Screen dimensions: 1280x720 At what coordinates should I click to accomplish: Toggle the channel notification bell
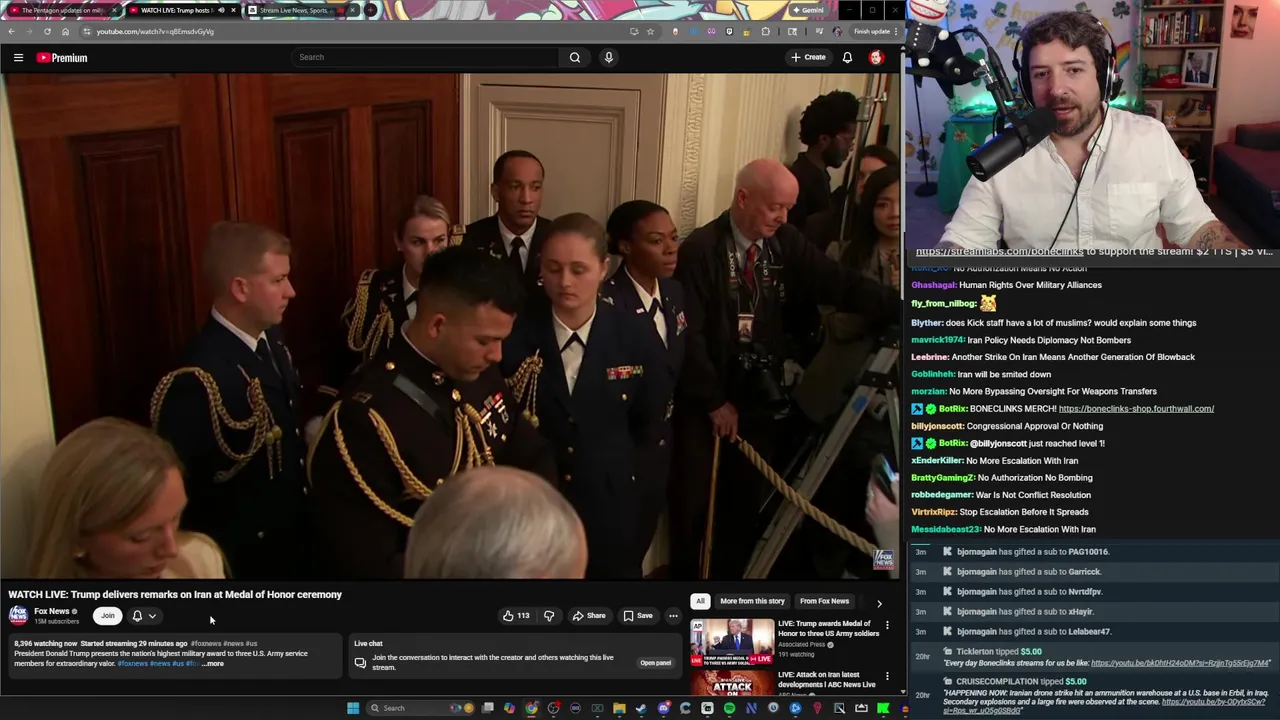coord(137,616)
